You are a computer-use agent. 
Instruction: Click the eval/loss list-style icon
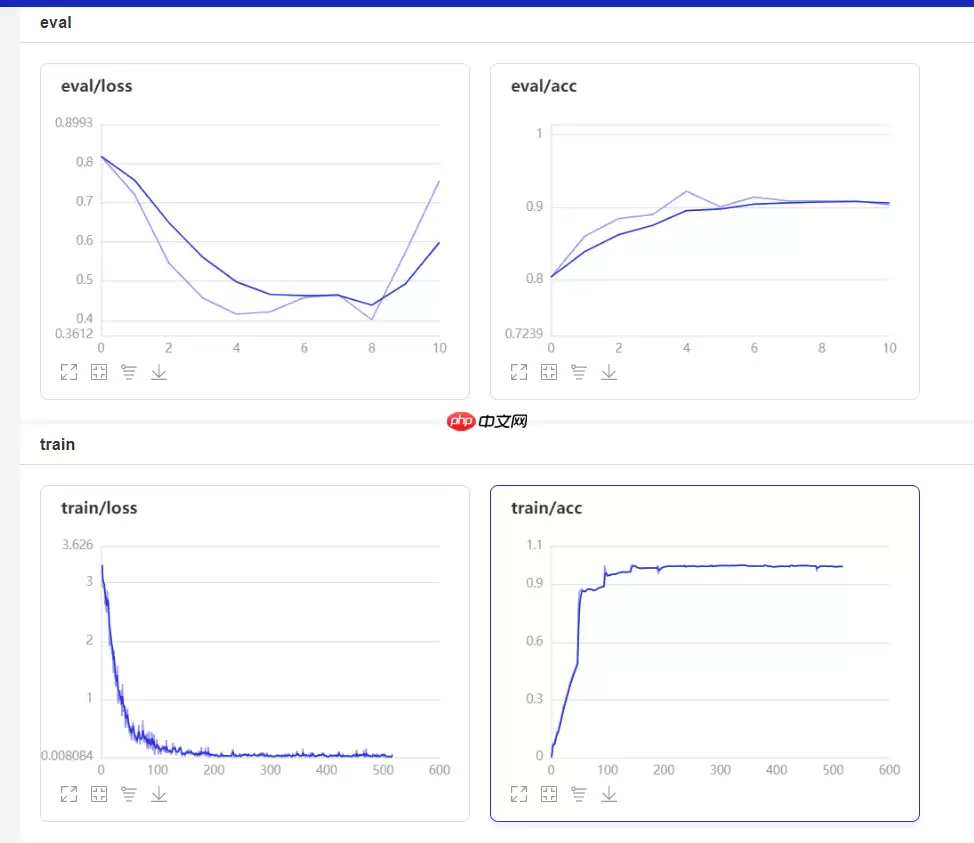129,372
